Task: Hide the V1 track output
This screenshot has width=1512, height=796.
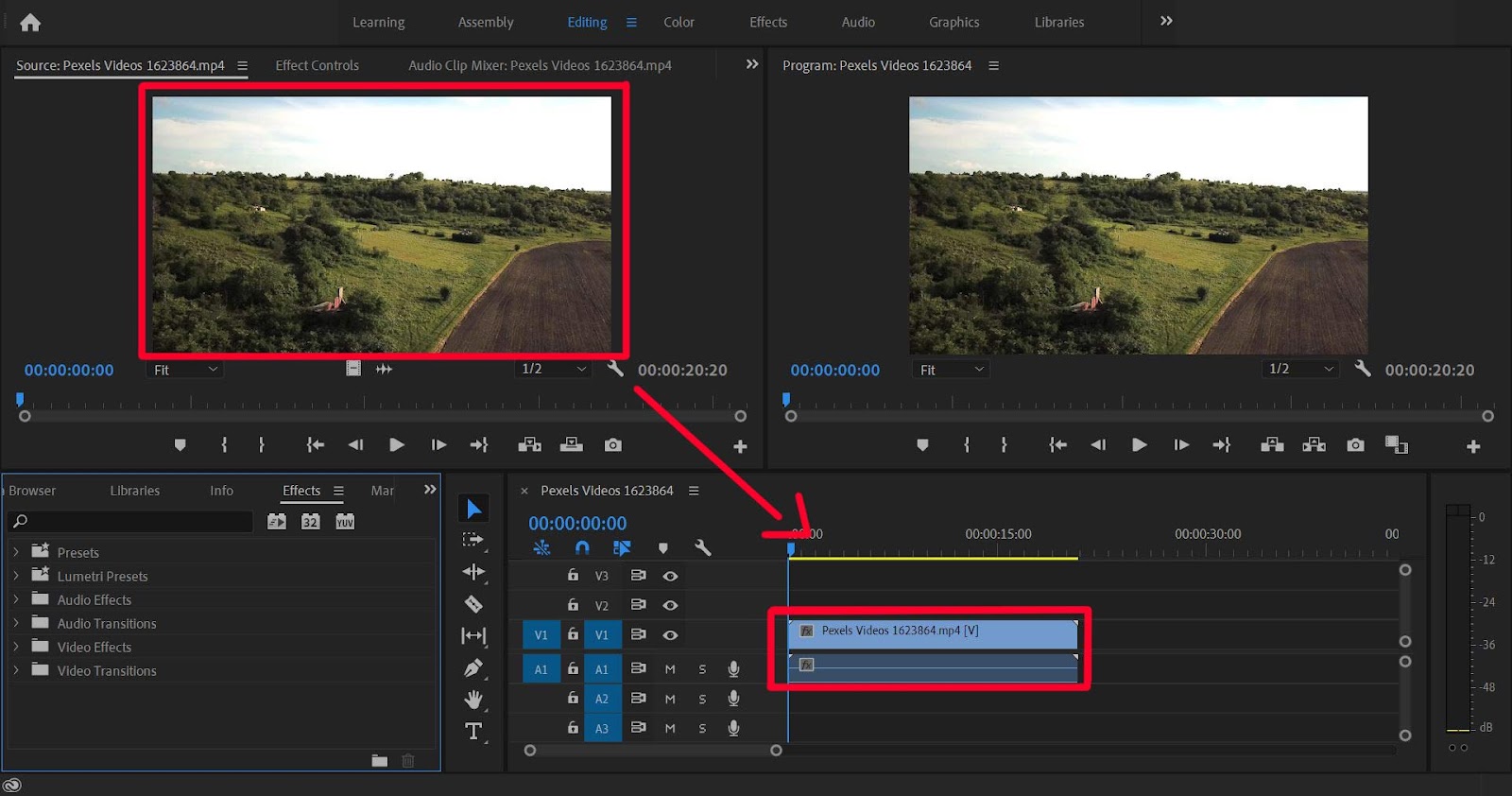Action: (670, 635)
